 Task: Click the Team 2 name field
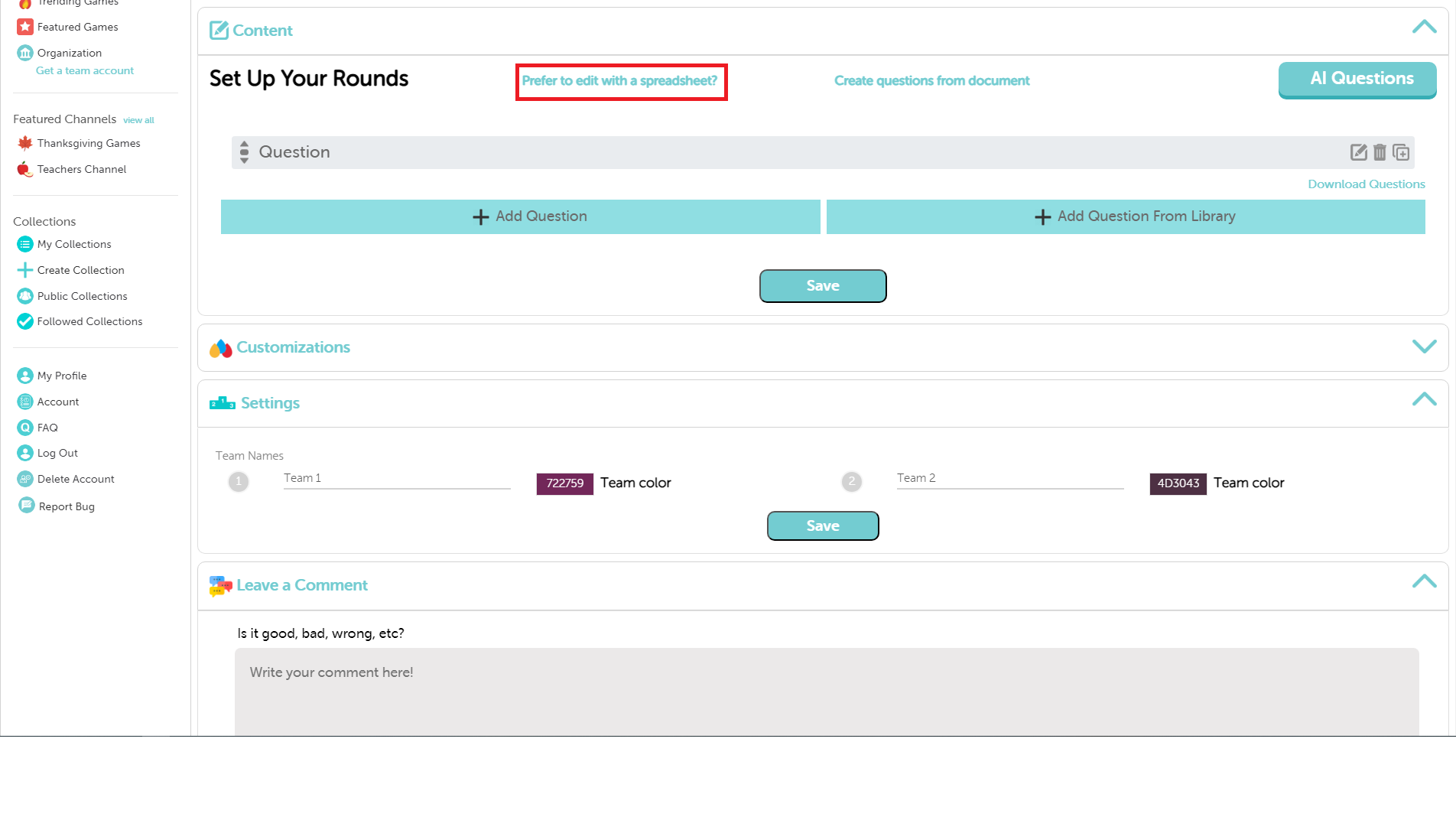tap(1010, 479)
